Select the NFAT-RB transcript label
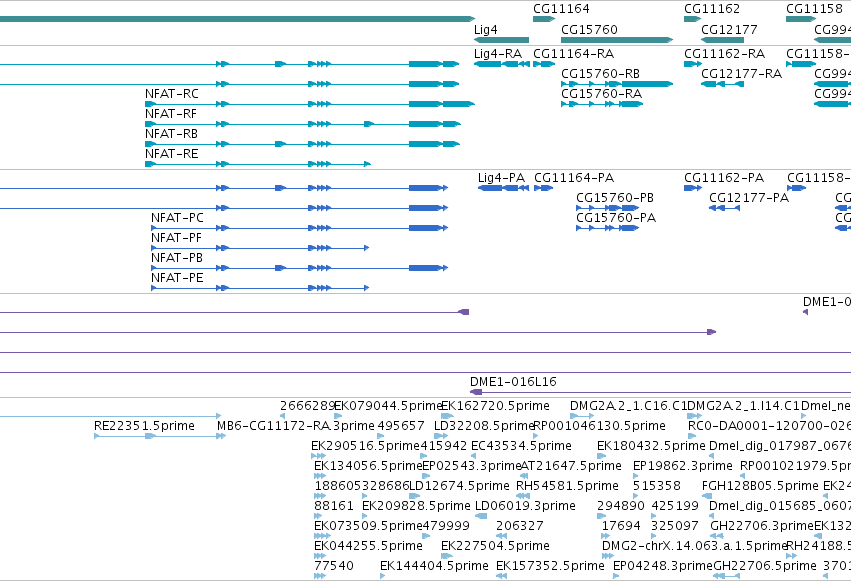This screenshot has height=581, width=851. (x=171, y=133)
